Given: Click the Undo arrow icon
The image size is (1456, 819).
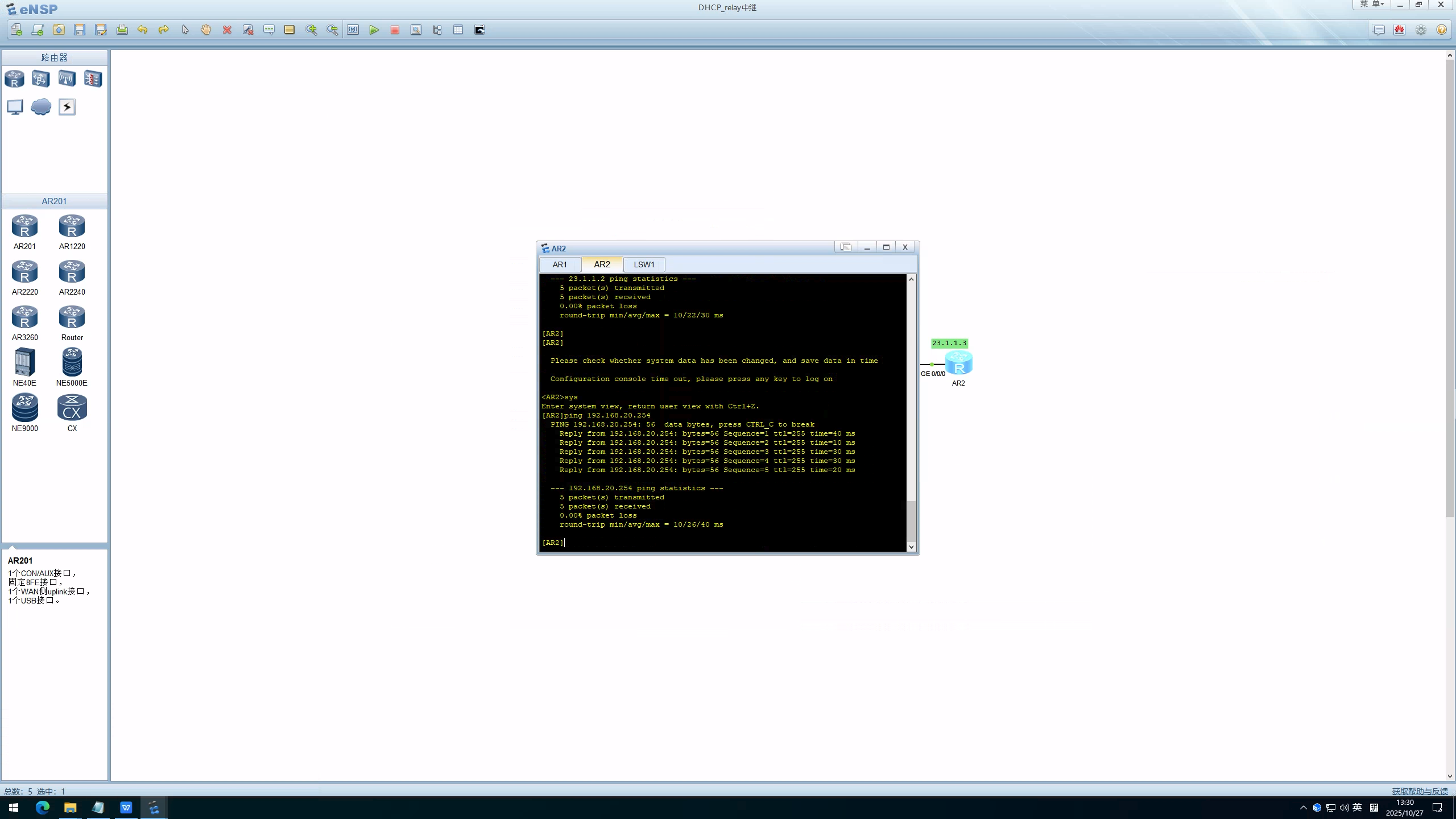Looking at the screenshot, I should point(142,30).
